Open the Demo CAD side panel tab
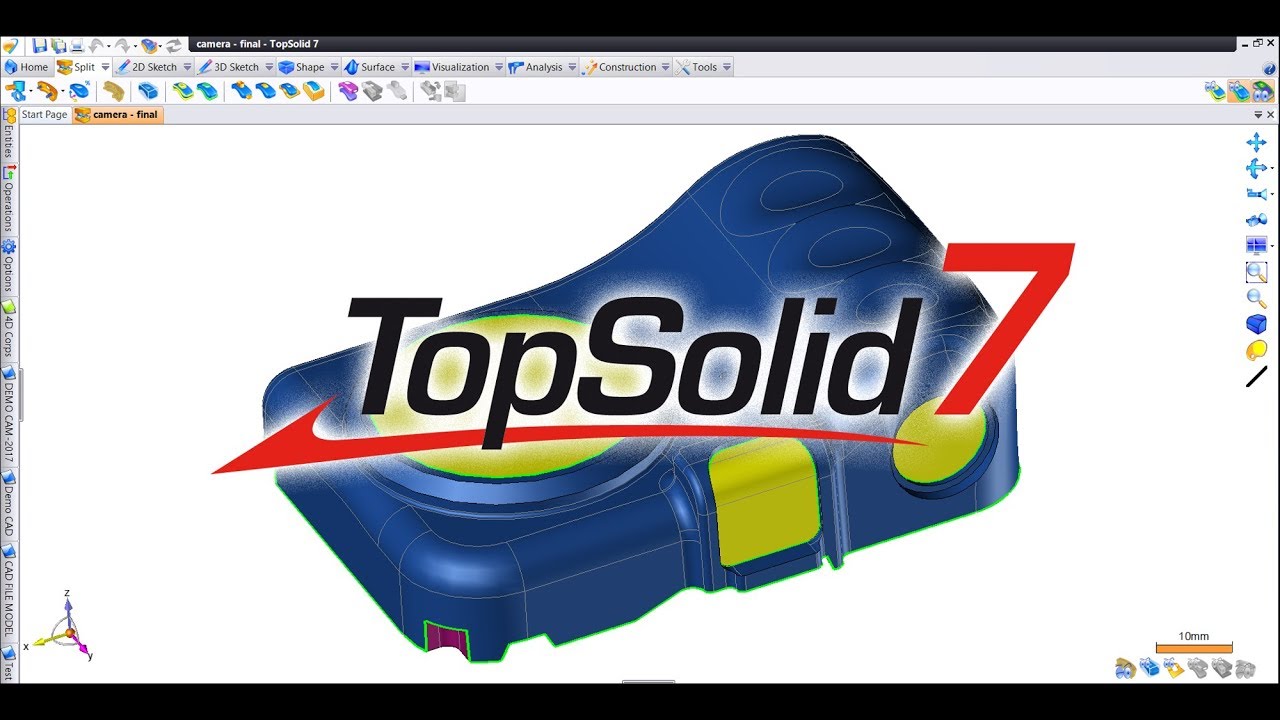 (9, 505)
